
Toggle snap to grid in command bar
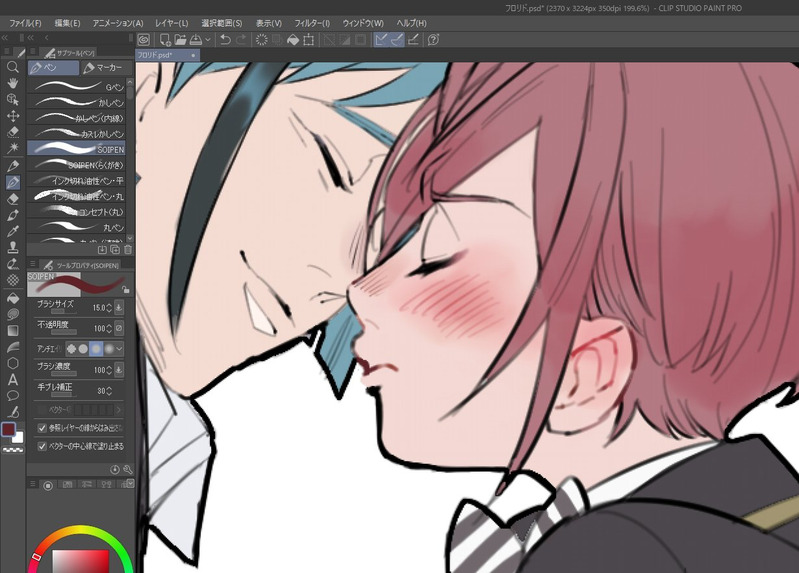(413, 39)
